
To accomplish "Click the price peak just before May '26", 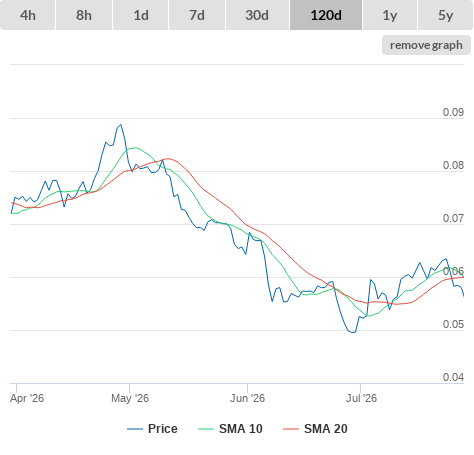I will coord(121,125).
